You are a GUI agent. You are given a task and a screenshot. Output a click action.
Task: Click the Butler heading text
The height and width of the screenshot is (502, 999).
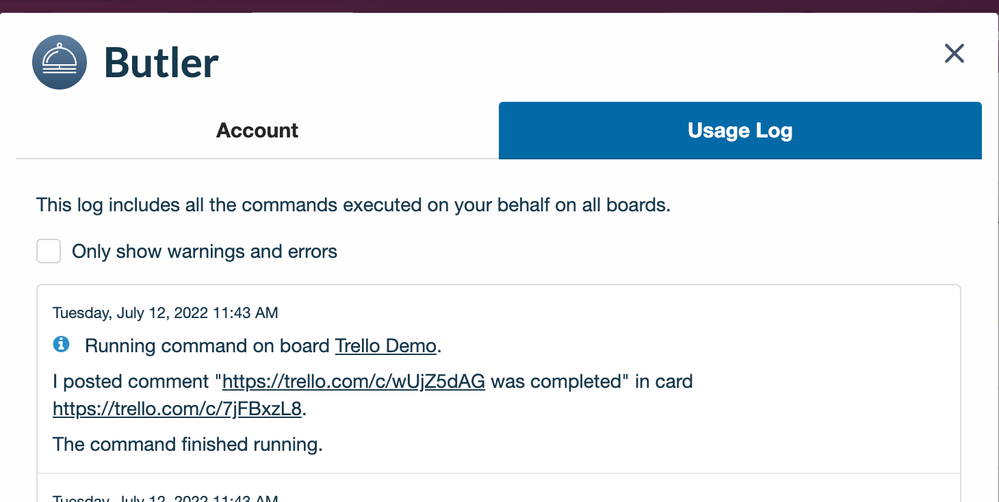pyautogui.click(x=161, y=62)
